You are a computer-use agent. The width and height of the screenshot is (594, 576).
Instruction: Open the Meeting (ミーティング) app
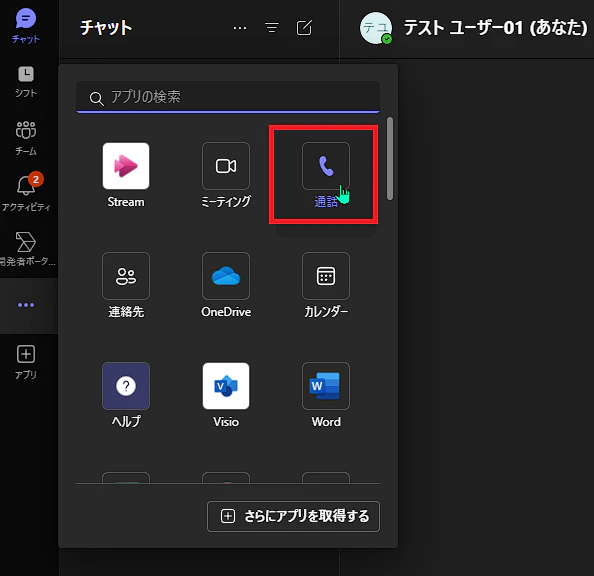(x=226, y=175)
